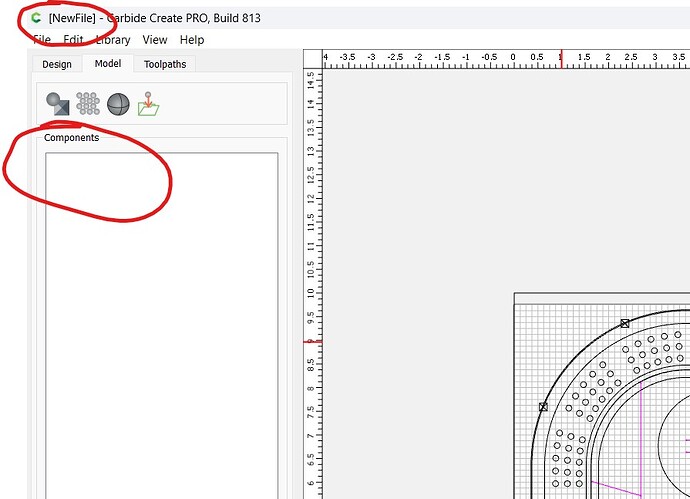
Task: Open the Help menu
Action: click(192, 40)
